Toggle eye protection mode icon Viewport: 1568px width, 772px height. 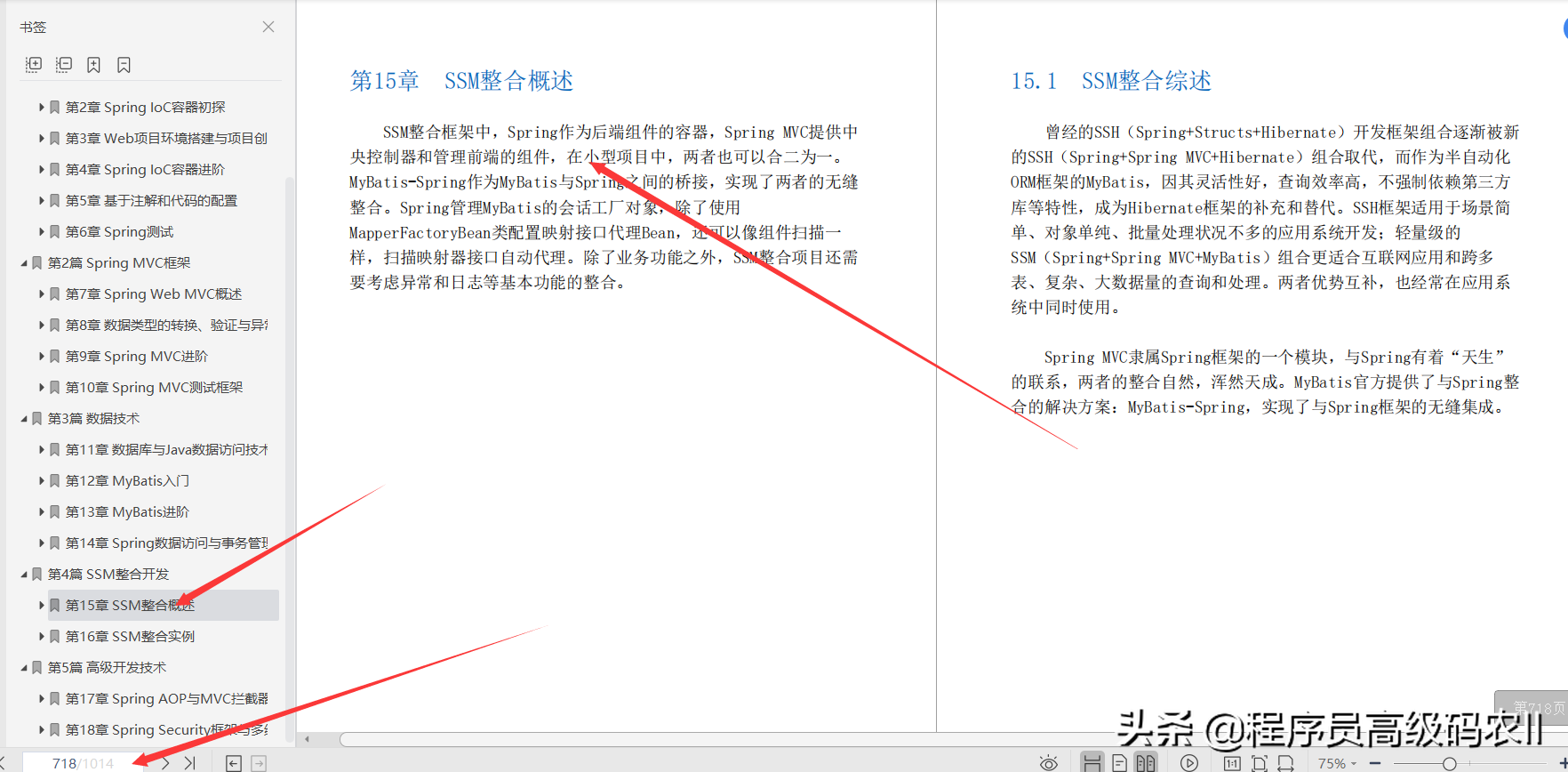1049,762
